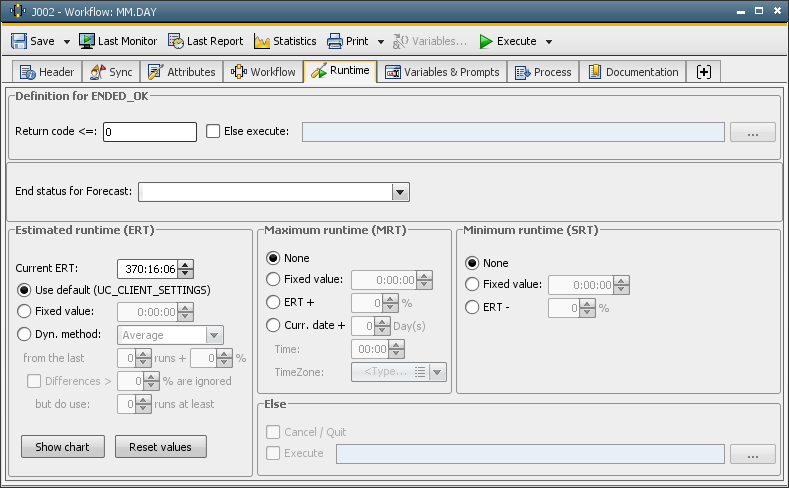
Task: Enable the Else execute checkbox
Action: click(213, 131)
